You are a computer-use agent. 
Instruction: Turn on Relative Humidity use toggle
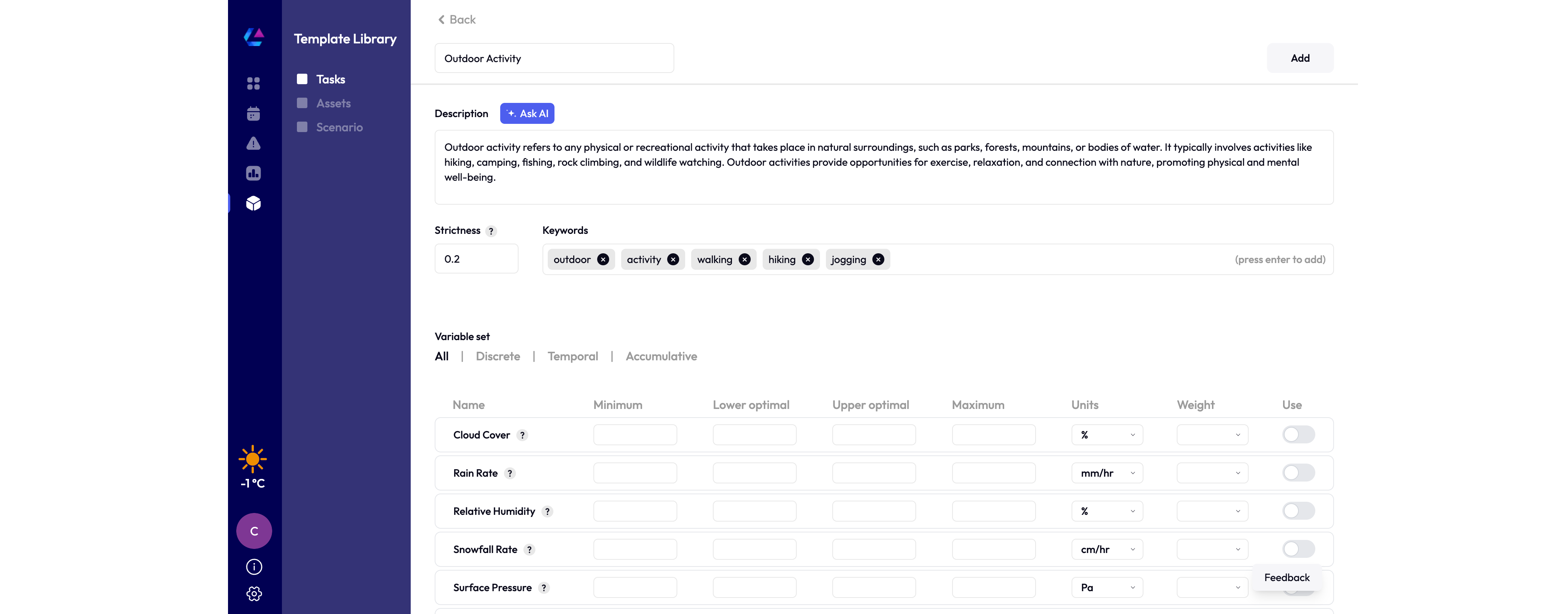(1298, 511)
